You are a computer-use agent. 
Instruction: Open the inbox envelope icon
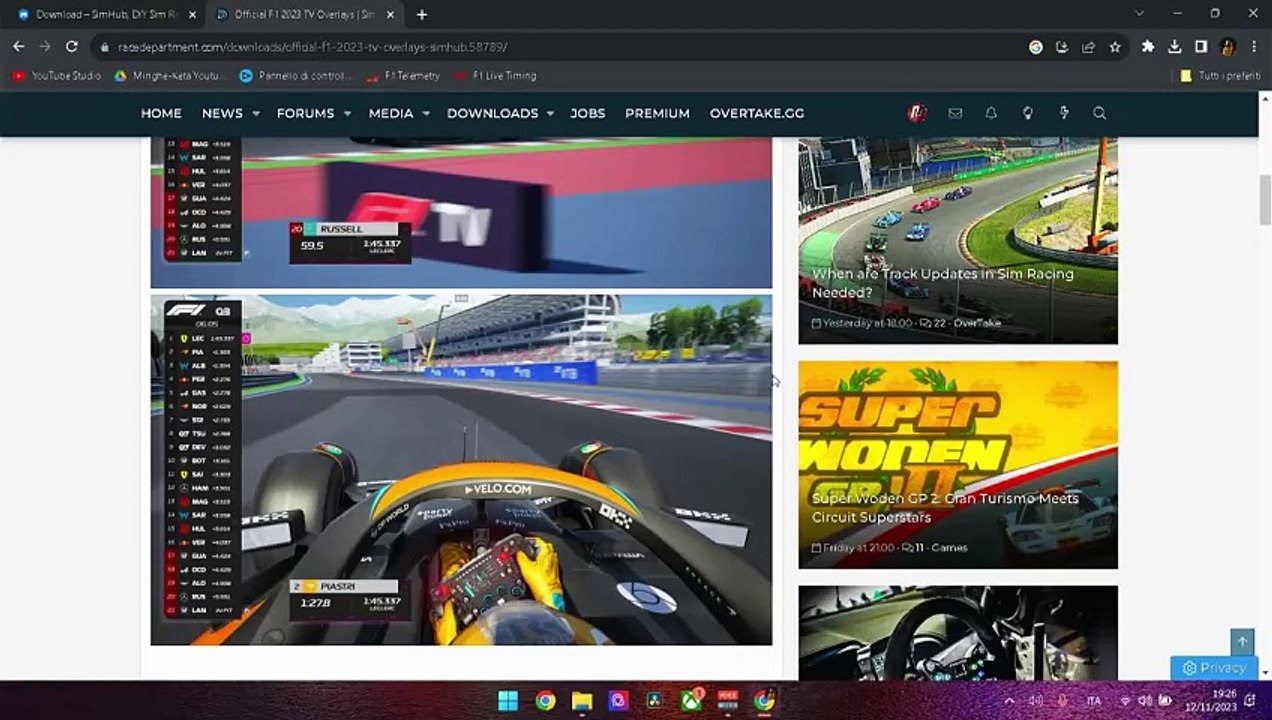click(x=955, y=114)
